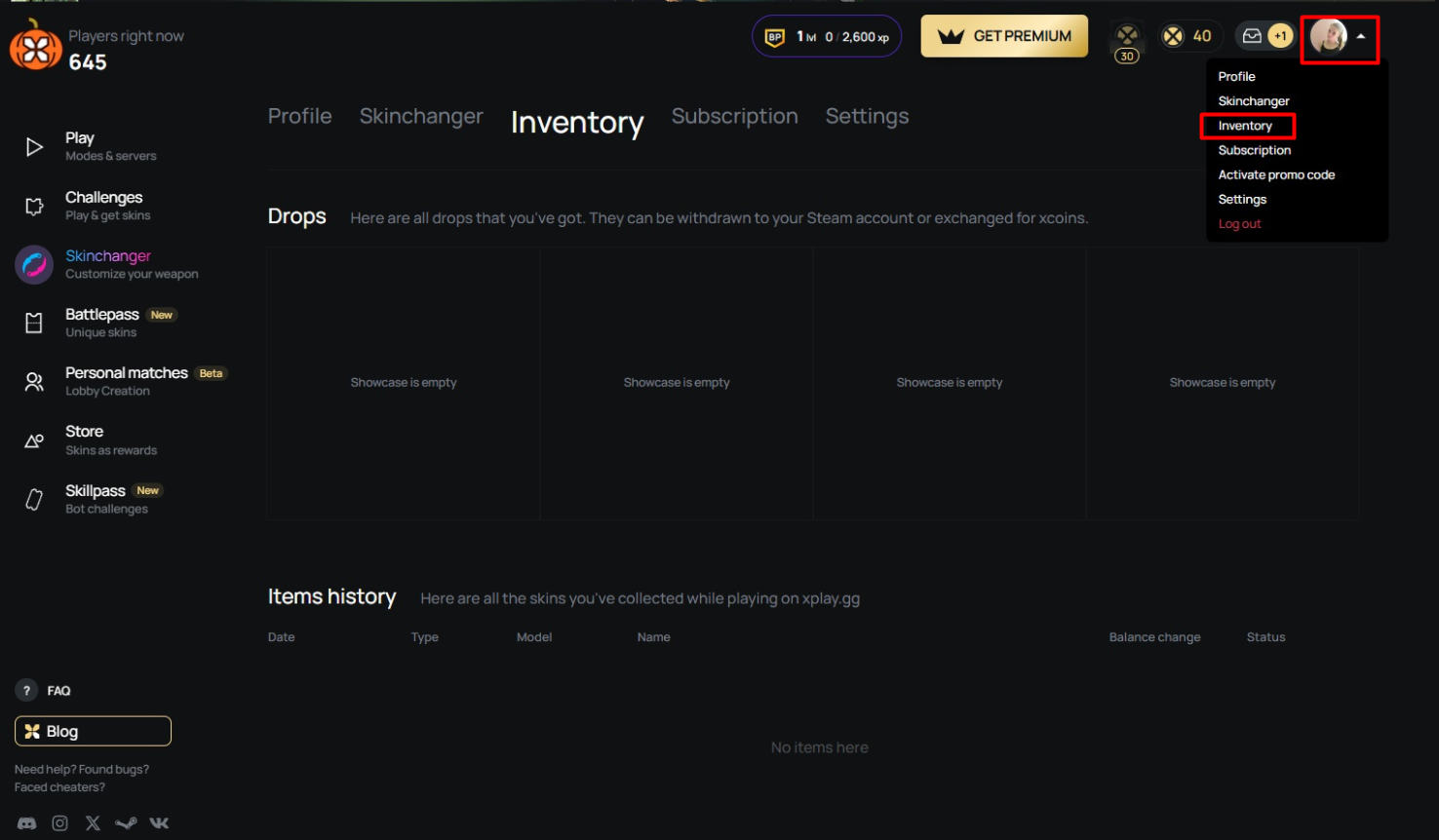
Task: Open the inbox tray icon
Action: [1252, 36]
